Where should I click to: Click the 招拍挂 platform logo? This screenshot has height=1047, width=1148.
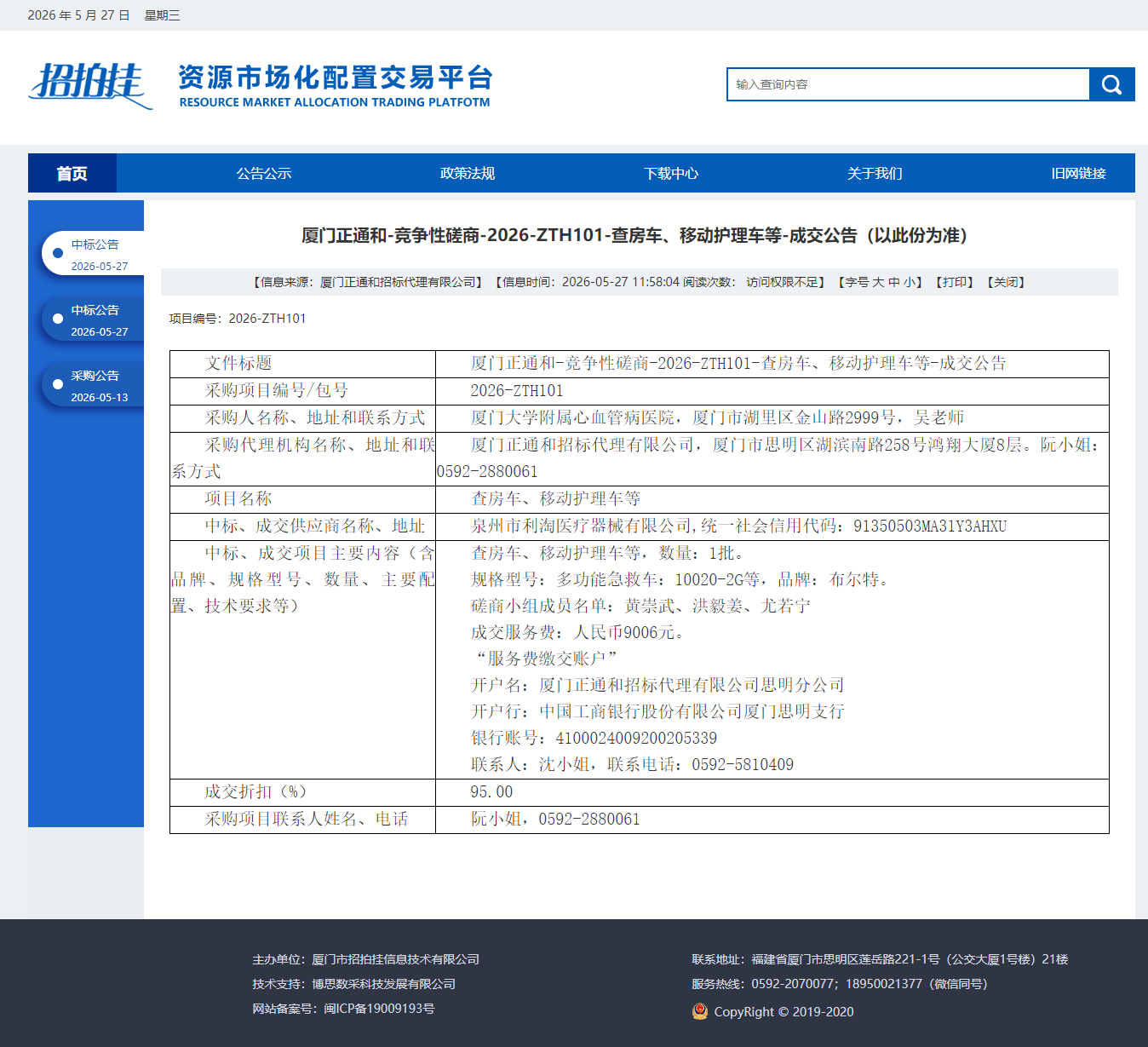tap(91, 85)
